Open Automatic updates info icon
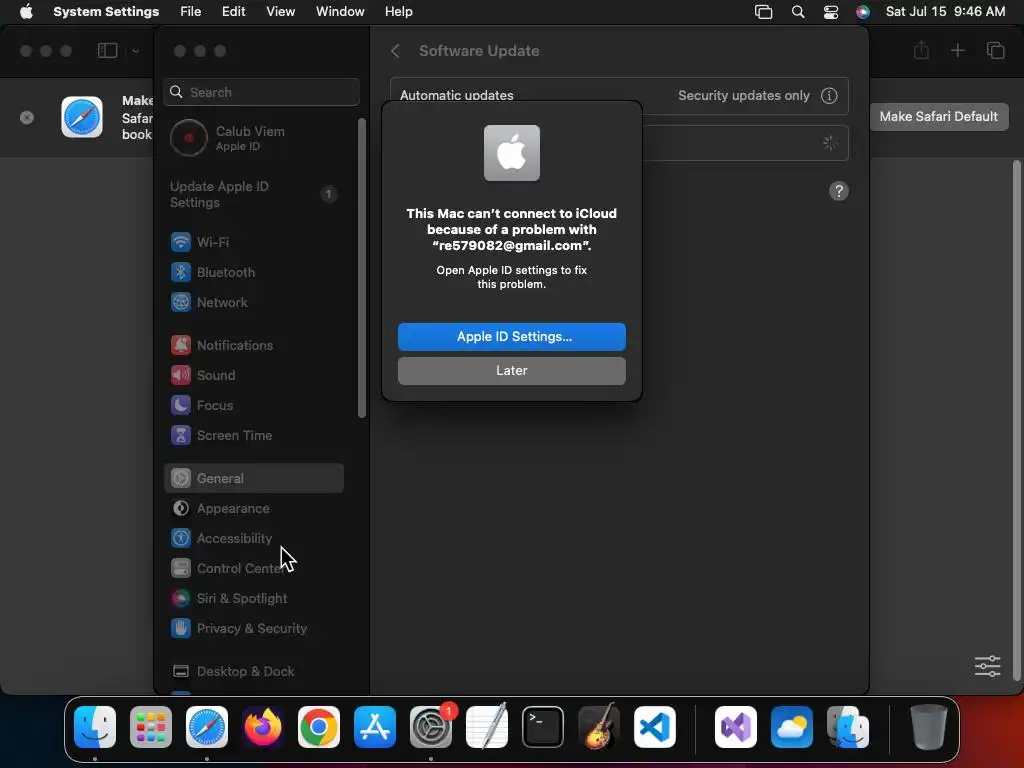The image size is (1024, 768). coord(829,95)
